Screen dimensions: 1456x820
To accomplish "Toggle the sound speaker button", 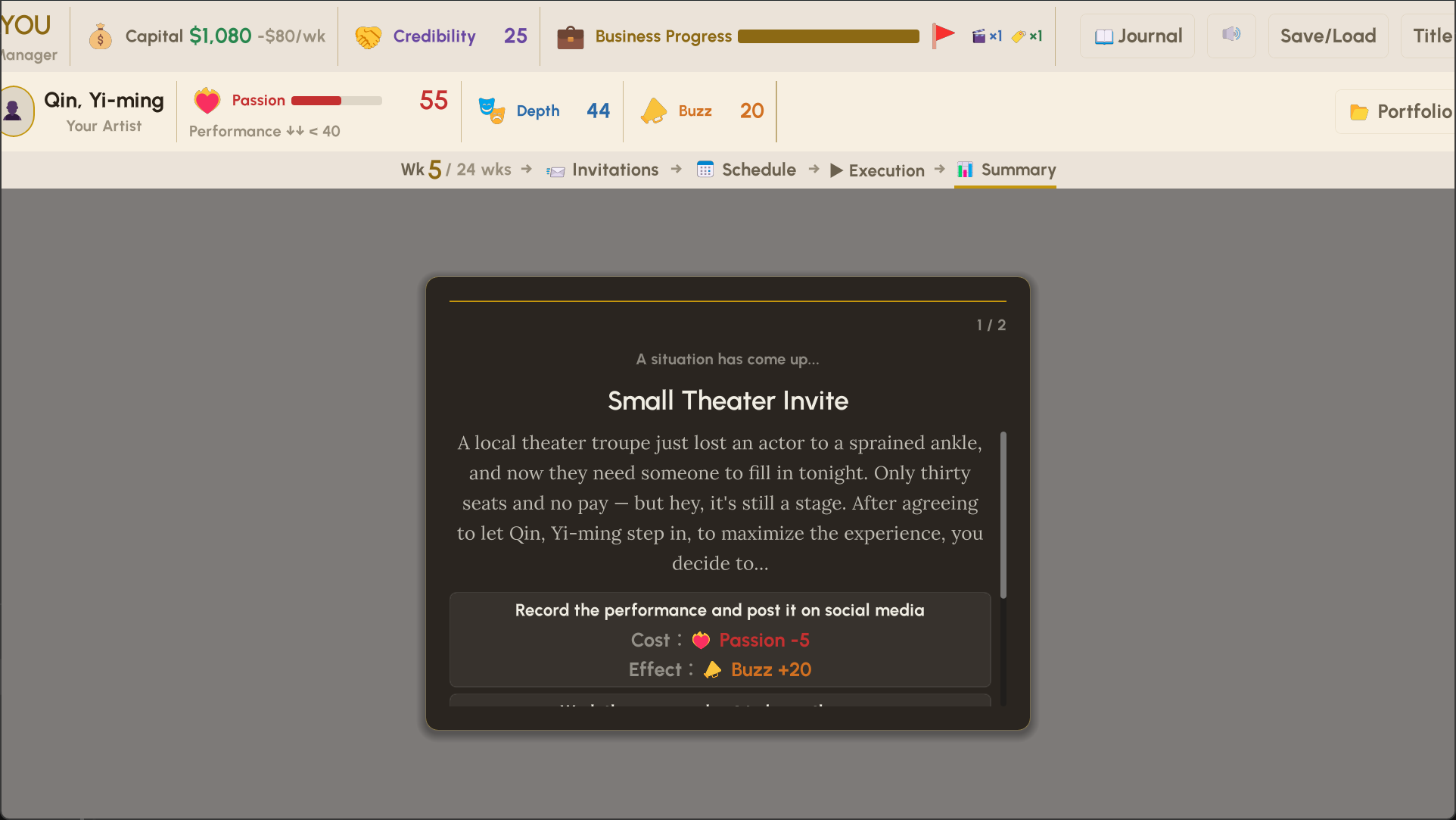I will click(x=1231, y=35).
